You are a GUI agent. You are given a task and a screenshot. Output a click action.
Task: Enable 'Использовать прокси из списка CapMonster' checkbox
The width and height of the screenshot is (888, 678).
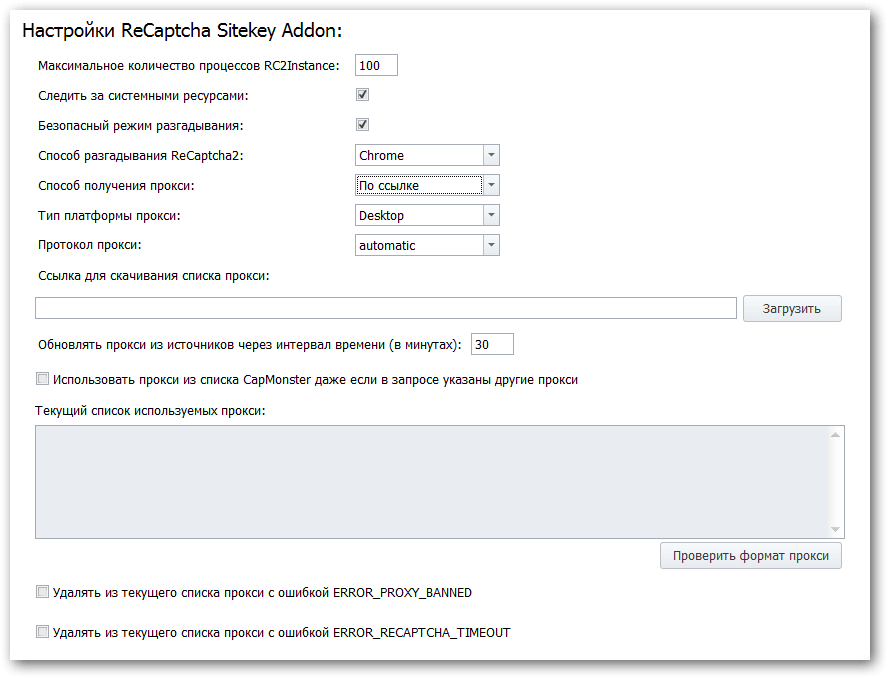pyautogui.click(x=42, y=379)
